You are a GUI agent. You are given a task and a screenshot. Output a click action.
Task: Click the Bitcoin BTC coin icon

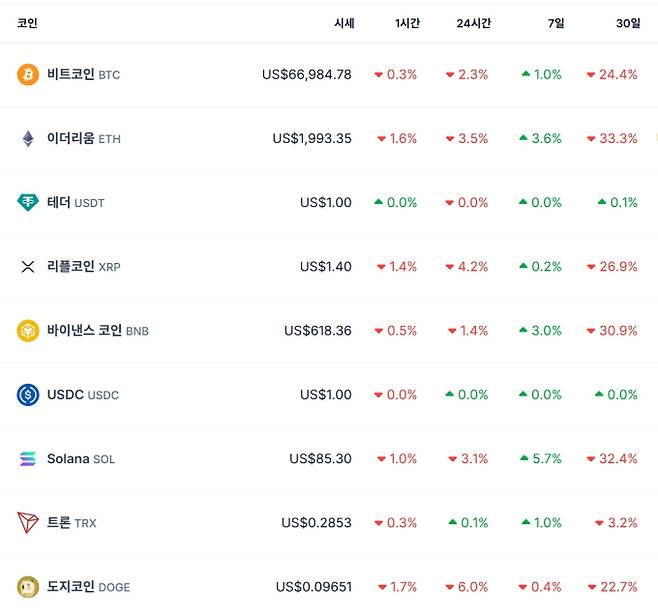pyautogui.click(x=28, y=74)
